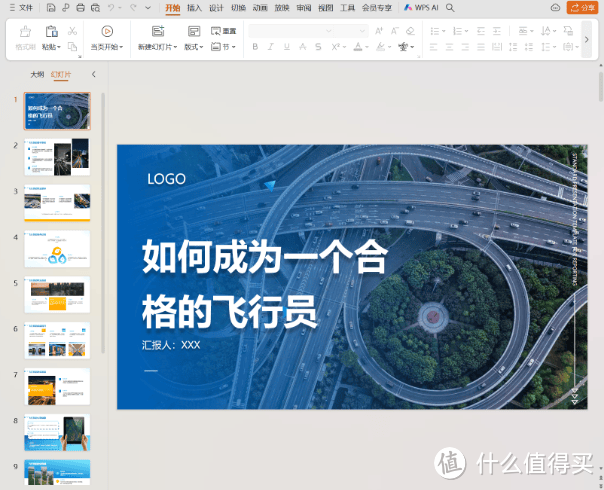604x490 pixels.
Task: Click the Format Painter brush icon
Action: click(25, 31)
